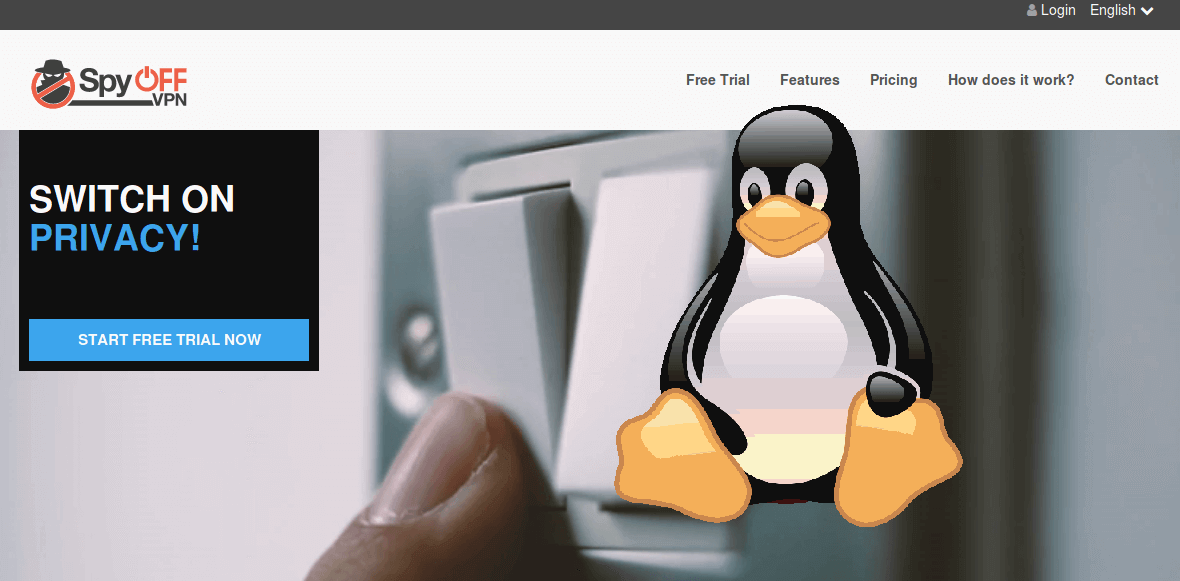Click the user icon beside Login
Screen dimensions: 1180x581
click(1032, 11)
